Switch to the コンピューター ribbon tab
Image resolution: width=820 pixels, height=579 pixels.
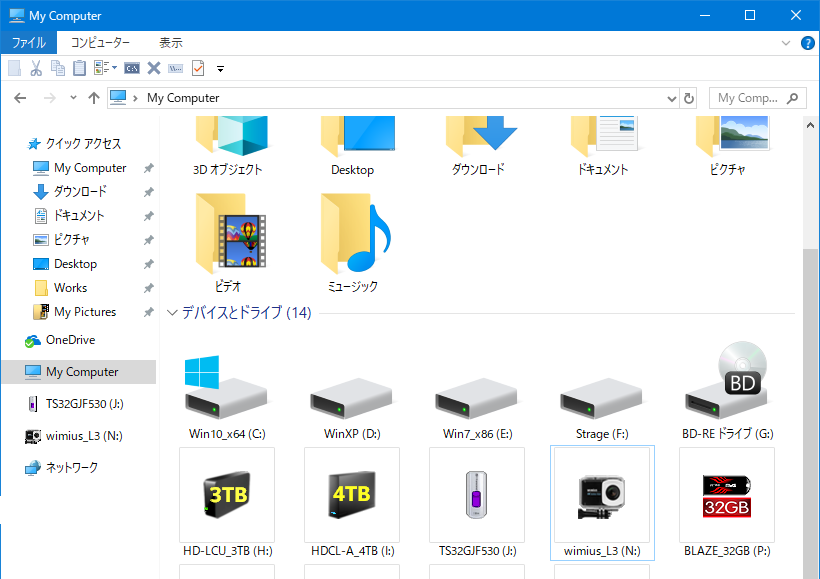click(x=100, y=43)
